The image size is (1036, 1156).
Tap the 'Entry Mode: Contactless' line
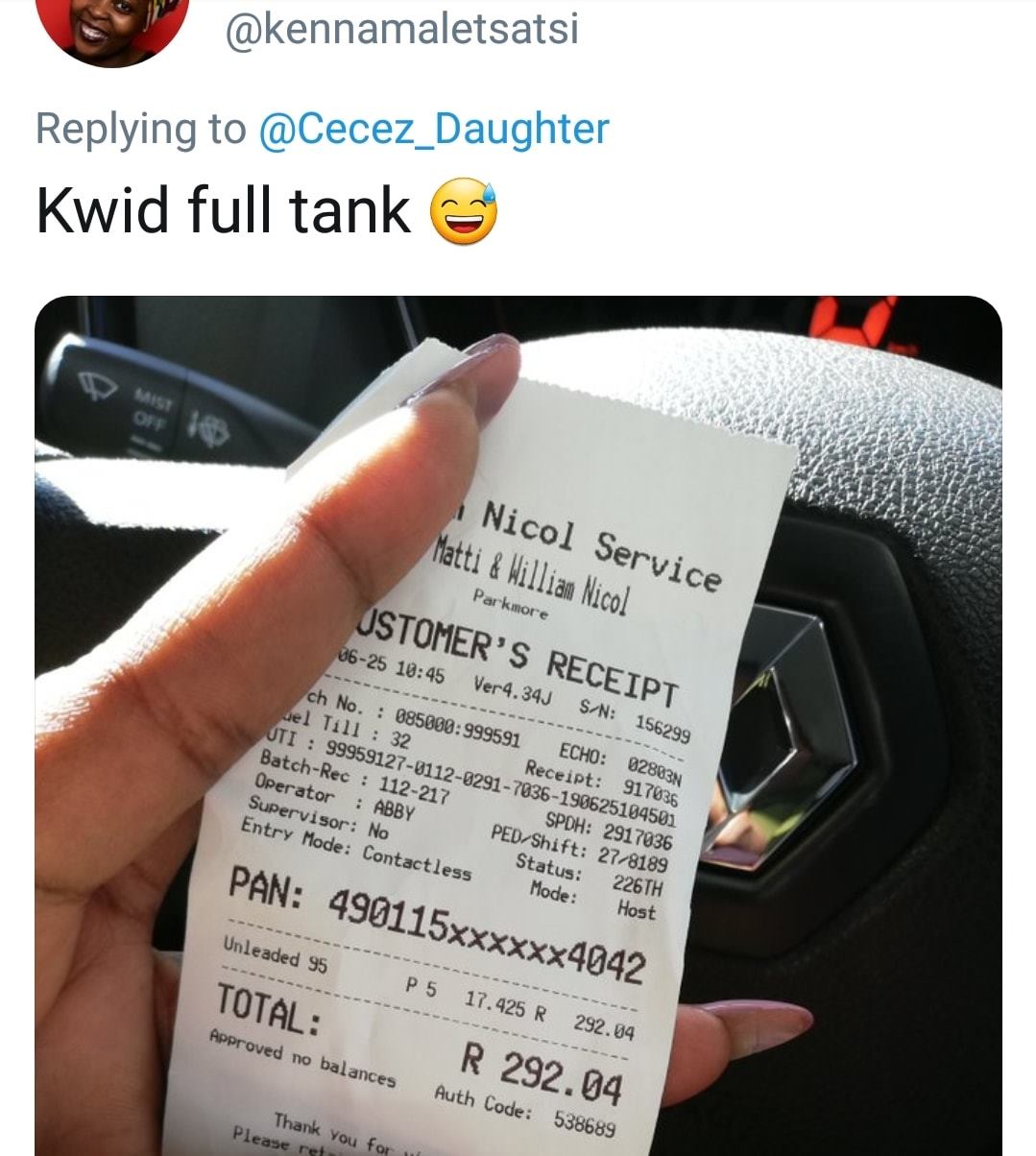pyautogui.click(x=355, y=848)
